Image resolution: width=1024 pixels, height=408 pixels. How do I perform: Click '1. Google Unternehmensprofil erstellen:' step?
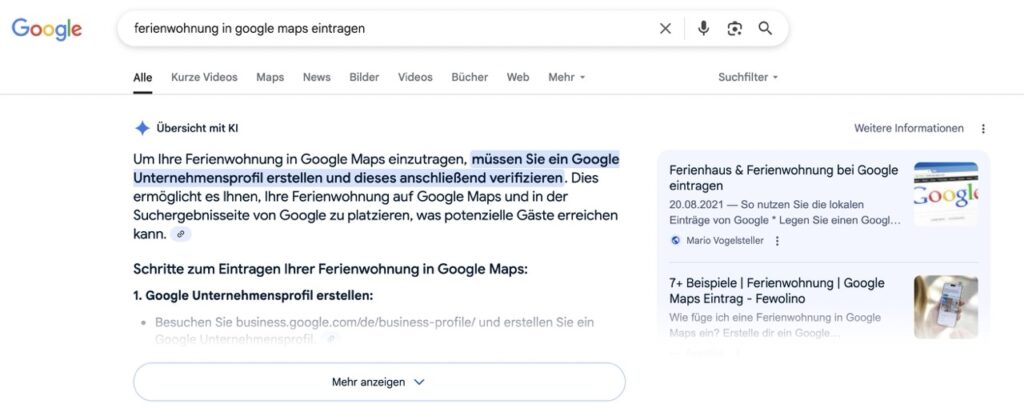[253, 296]
